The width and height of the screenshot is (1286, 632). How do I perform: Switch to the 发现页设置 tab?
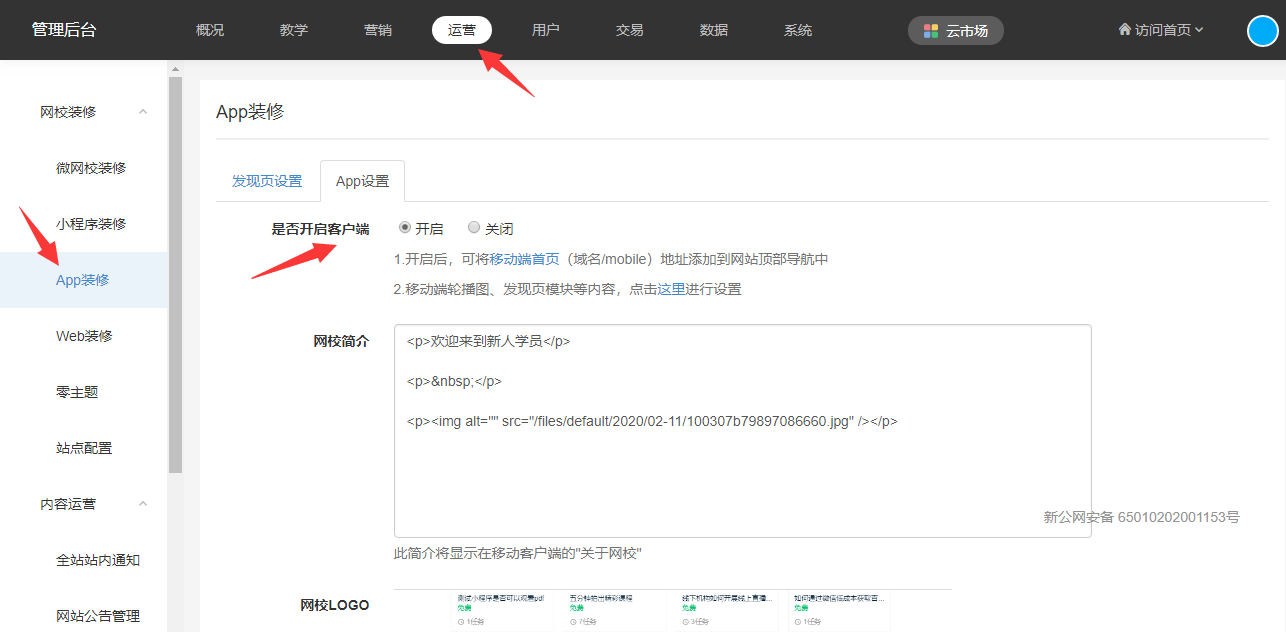click(267, 181)
